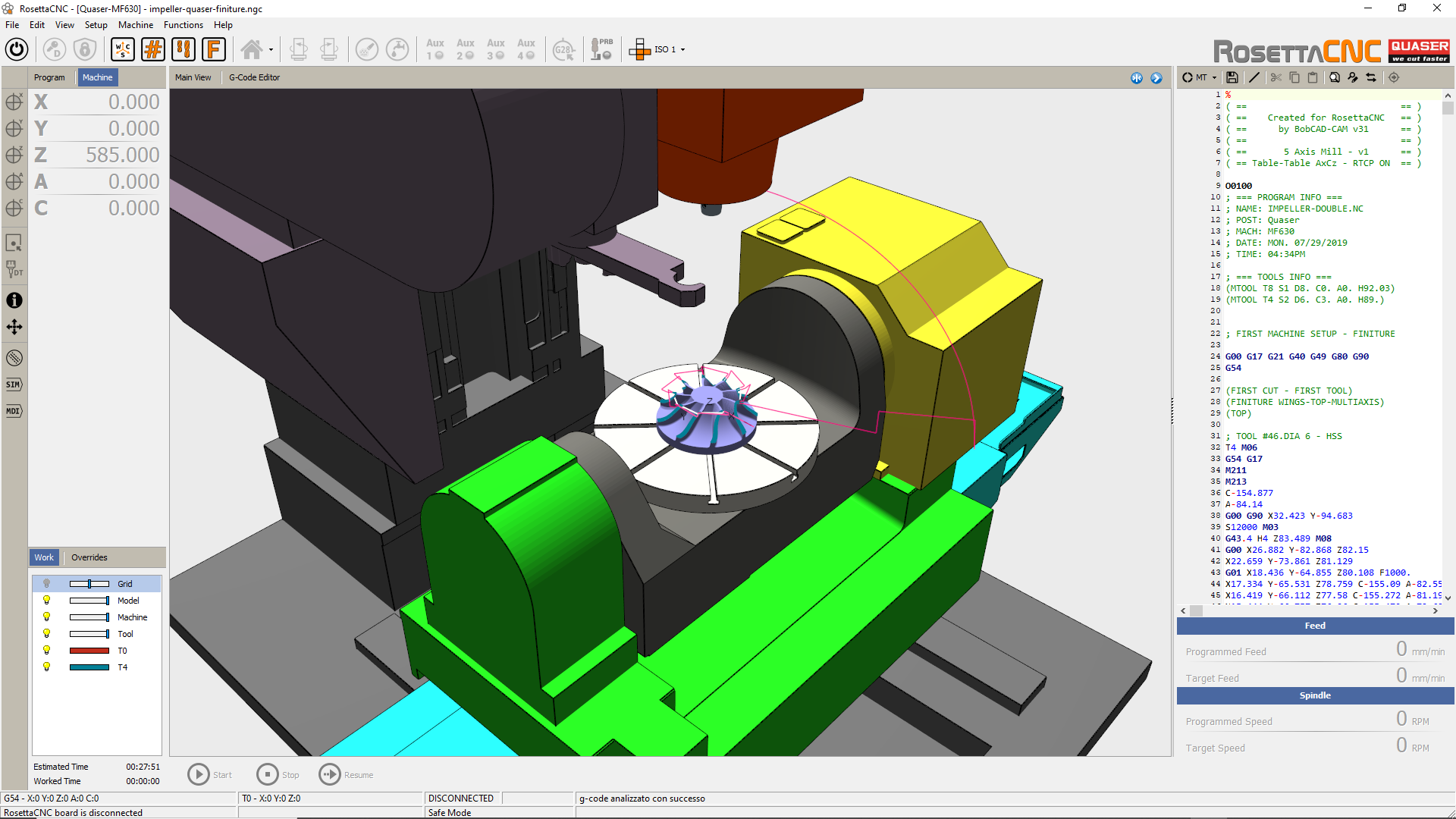Switch to the Program coordinates tab
This screenshot has height=819, width=1456.
click(49, 77)
